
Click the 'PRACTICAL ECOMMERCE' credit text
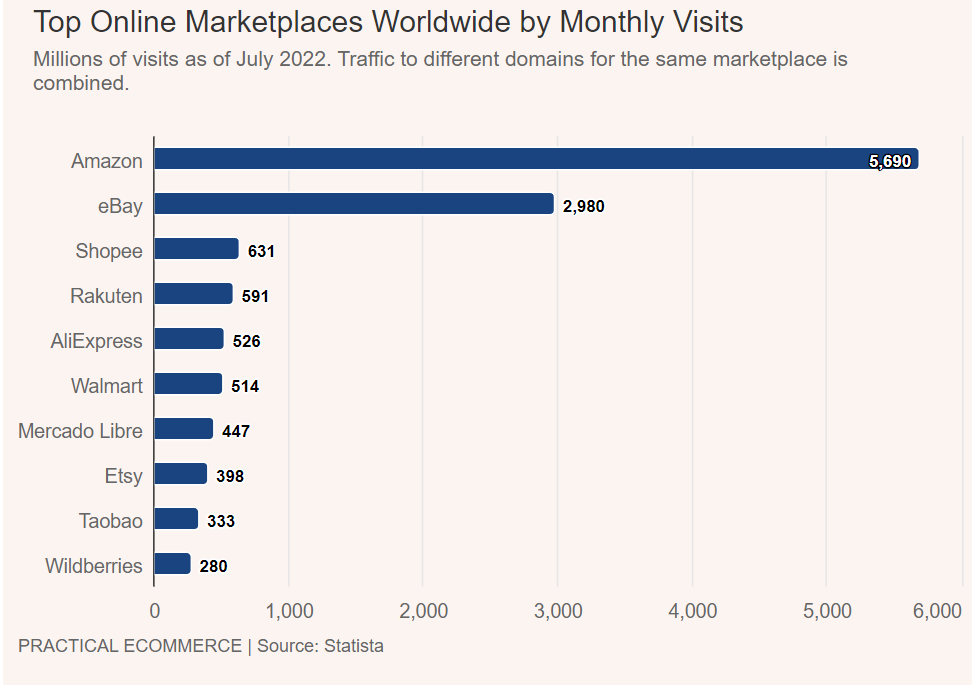130,646
